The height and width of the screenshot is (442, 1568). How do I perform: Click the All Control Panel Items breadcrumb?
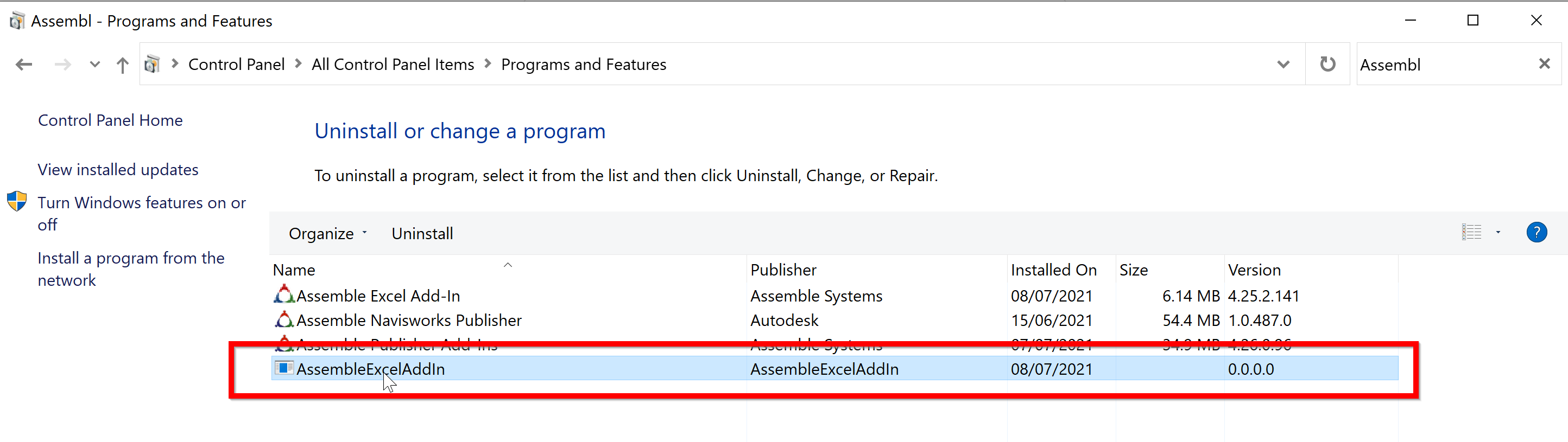(393, 64)
